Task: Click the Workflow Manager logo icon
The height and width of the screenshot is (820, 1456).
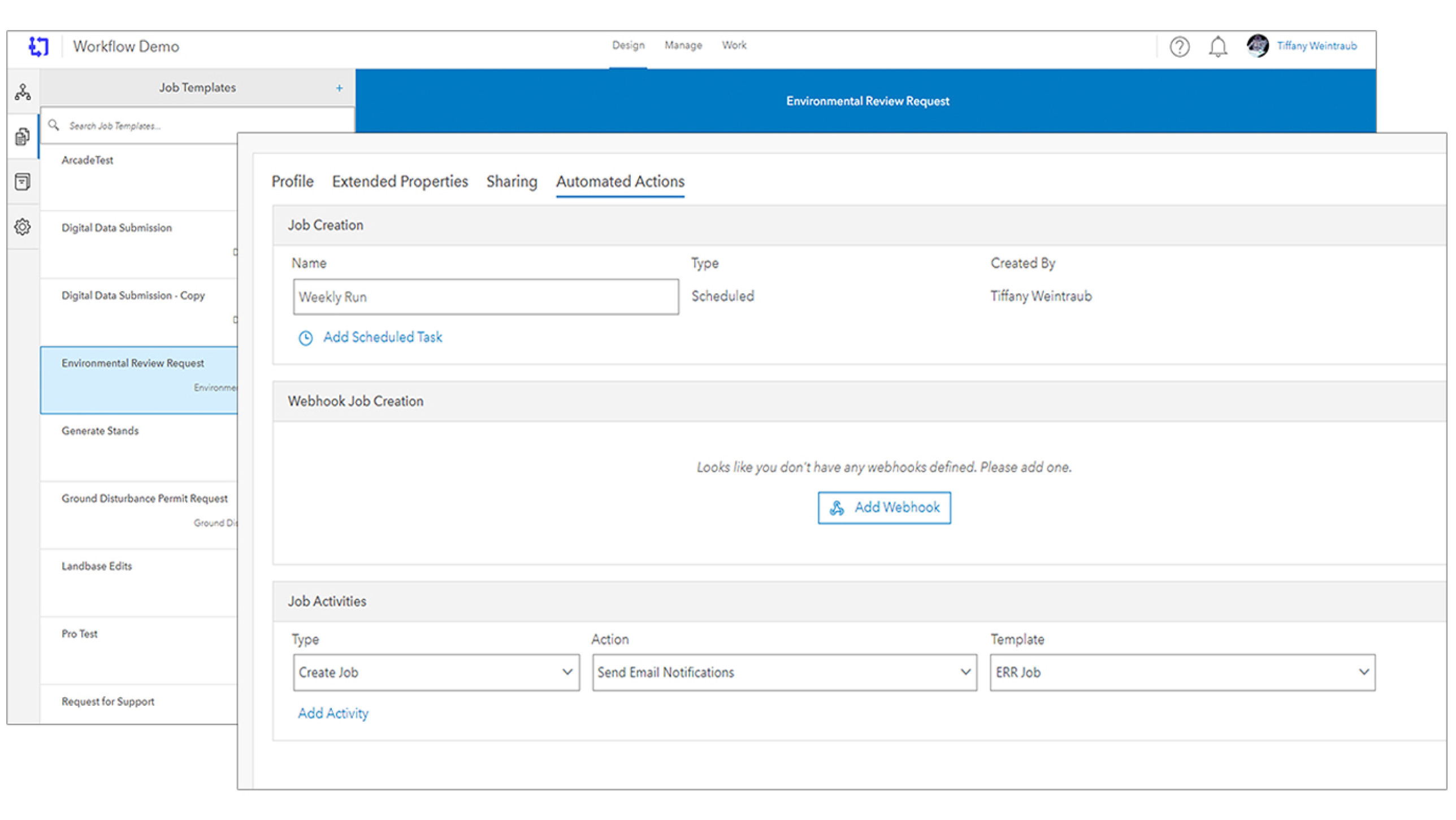Action: pyautogui.click(x=38, y=46)
